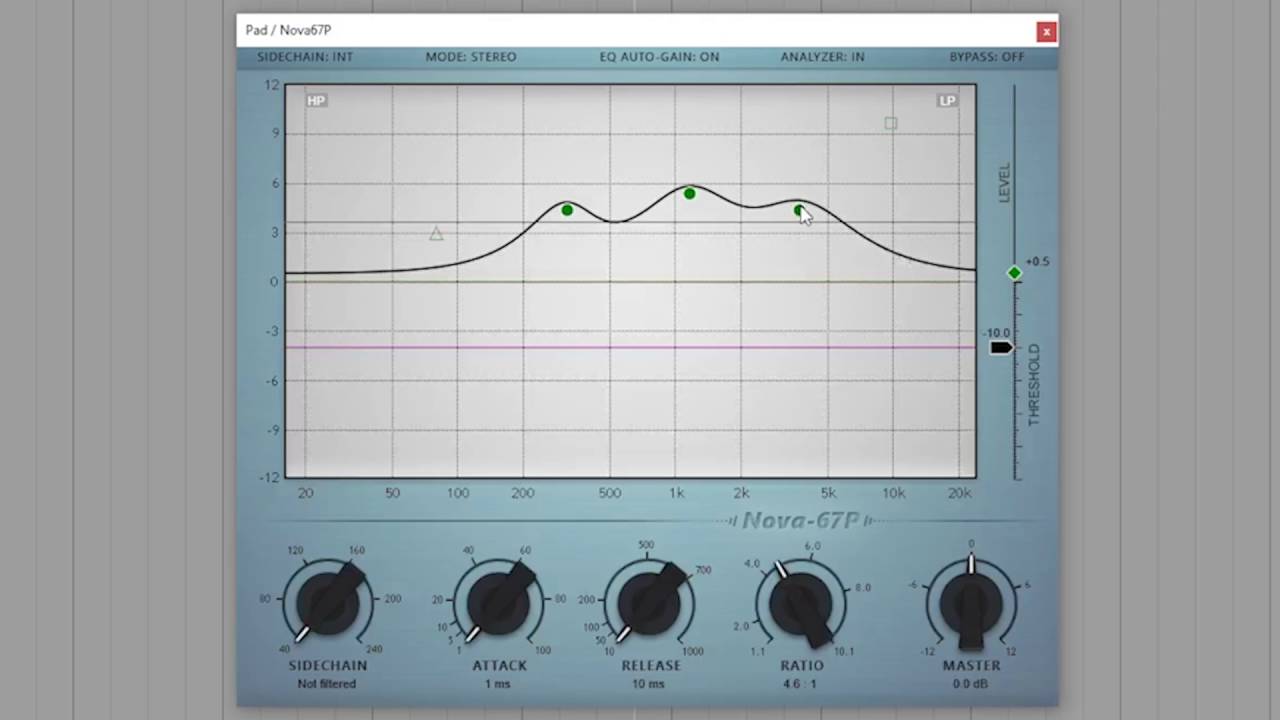Click the RELEASE knob
Viewport: 1280px width, 720px height.
click(x=650, y=602)
